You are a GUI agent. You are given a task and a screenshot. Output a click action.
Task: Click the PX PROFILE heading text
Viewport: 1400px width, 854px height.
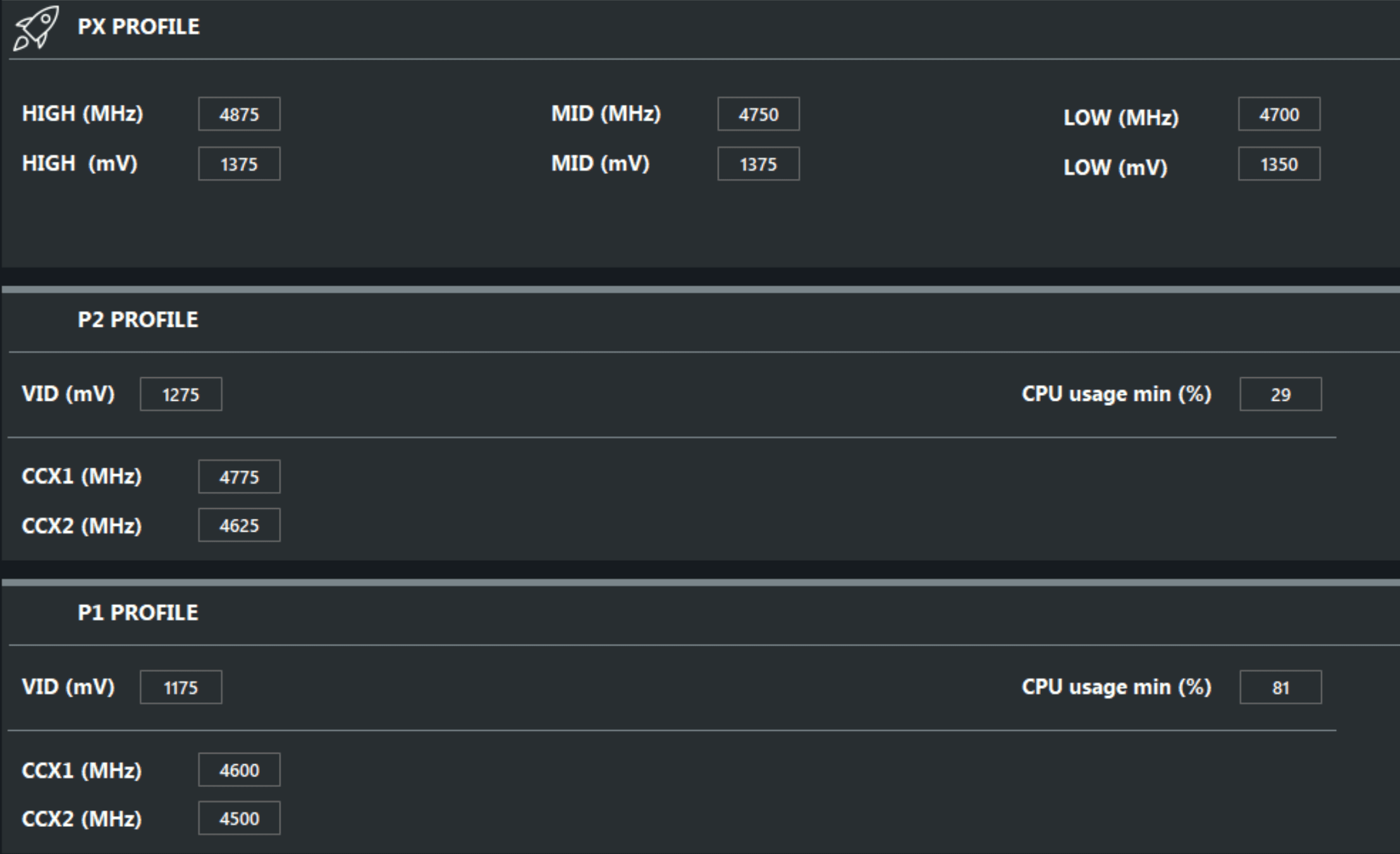[138, 27]
